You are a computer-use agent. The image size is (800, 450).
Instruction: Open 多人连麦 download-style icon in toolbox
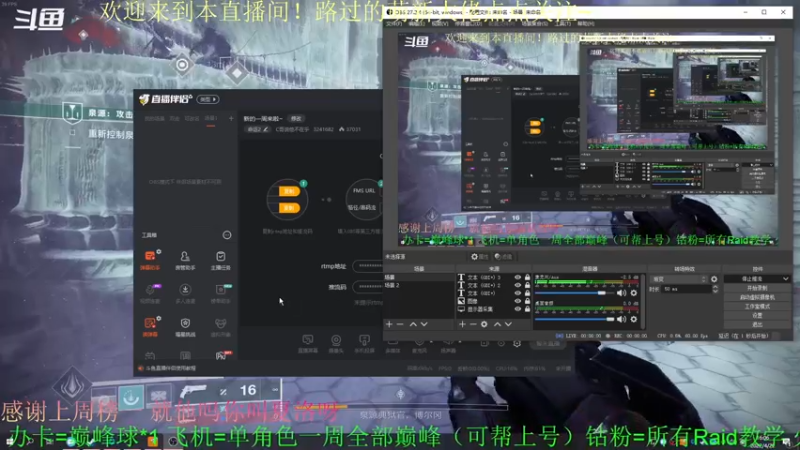[x=185, y=293]
